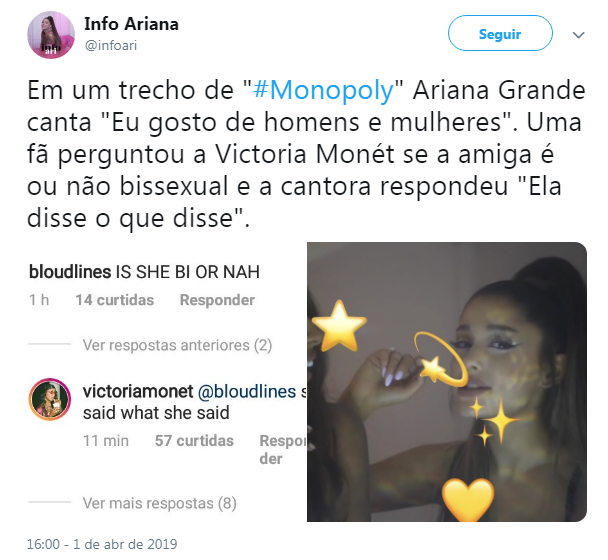608x560 pixels.
Task: Click Responder under victoriamonet reply
Action: [283, 449]
